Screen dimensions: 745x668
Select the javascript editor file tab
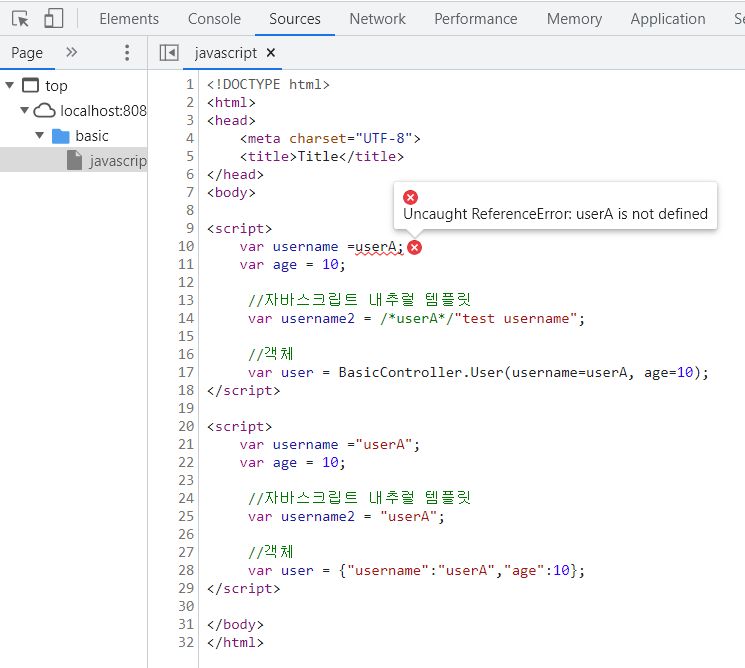click(x=226, y=53)
